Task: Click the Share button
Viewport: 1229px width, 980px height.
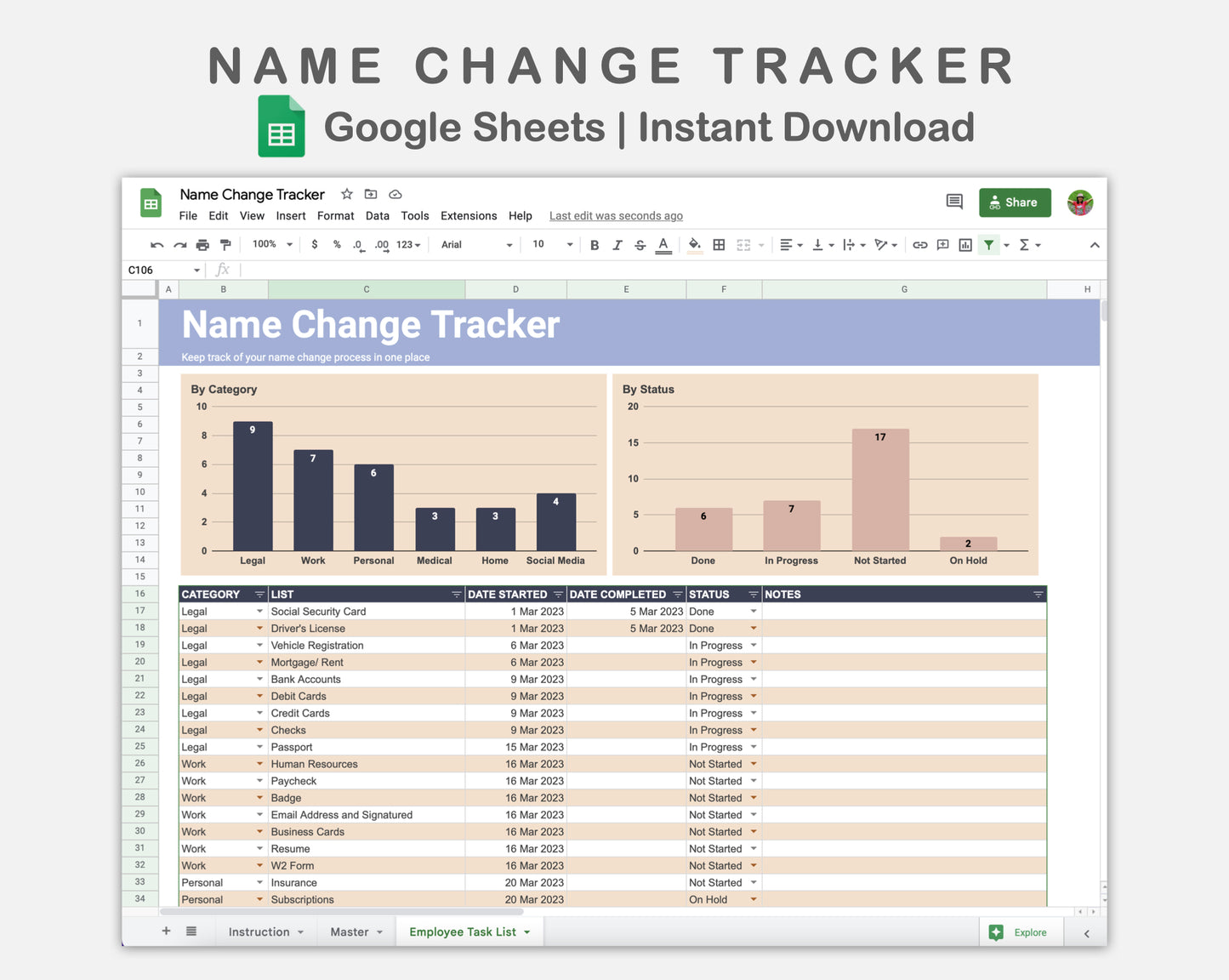Action: (1015, 202)
